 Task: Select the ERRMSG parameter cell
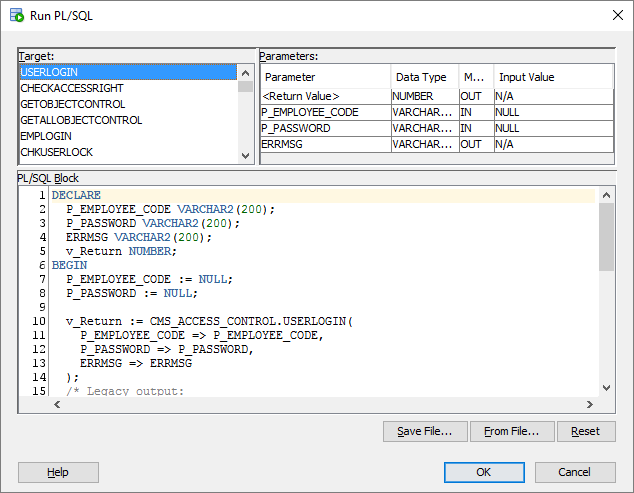(326, 144)
